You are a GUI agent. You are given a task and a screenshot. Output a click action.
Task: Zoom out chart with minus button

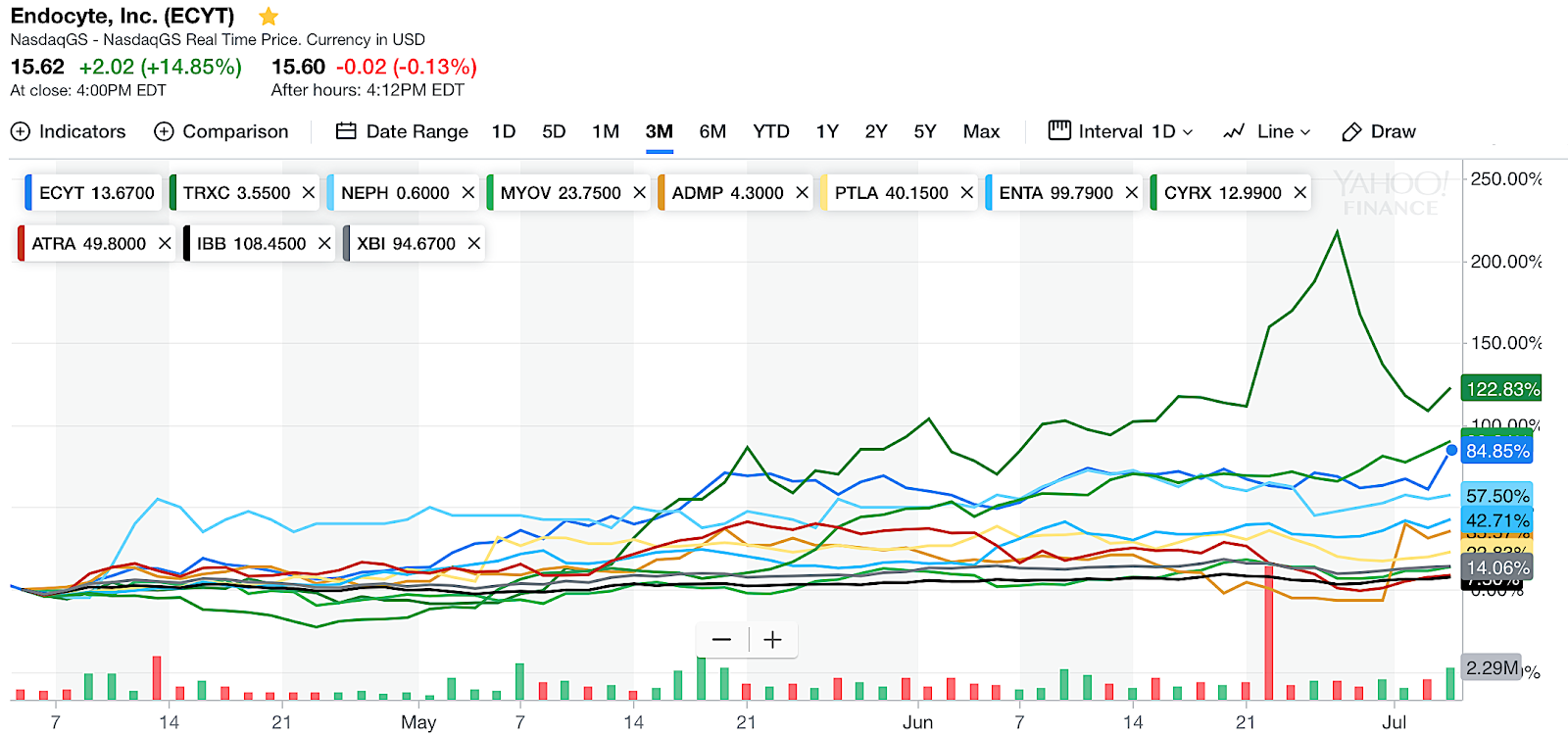click(x=722, y=640)
